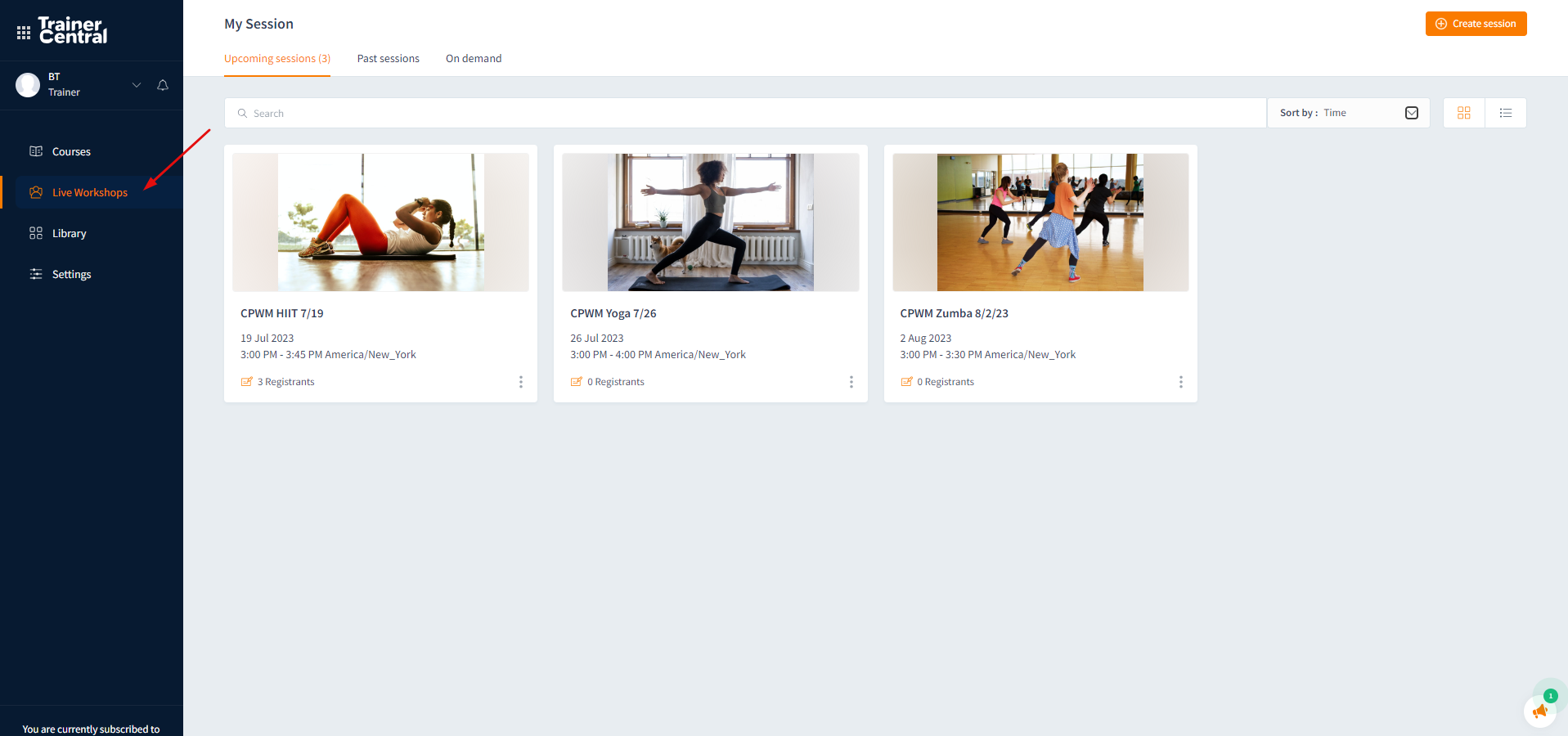Open the notifications bell
Screen dimensions: 1568x736
[x=163, y=85]
